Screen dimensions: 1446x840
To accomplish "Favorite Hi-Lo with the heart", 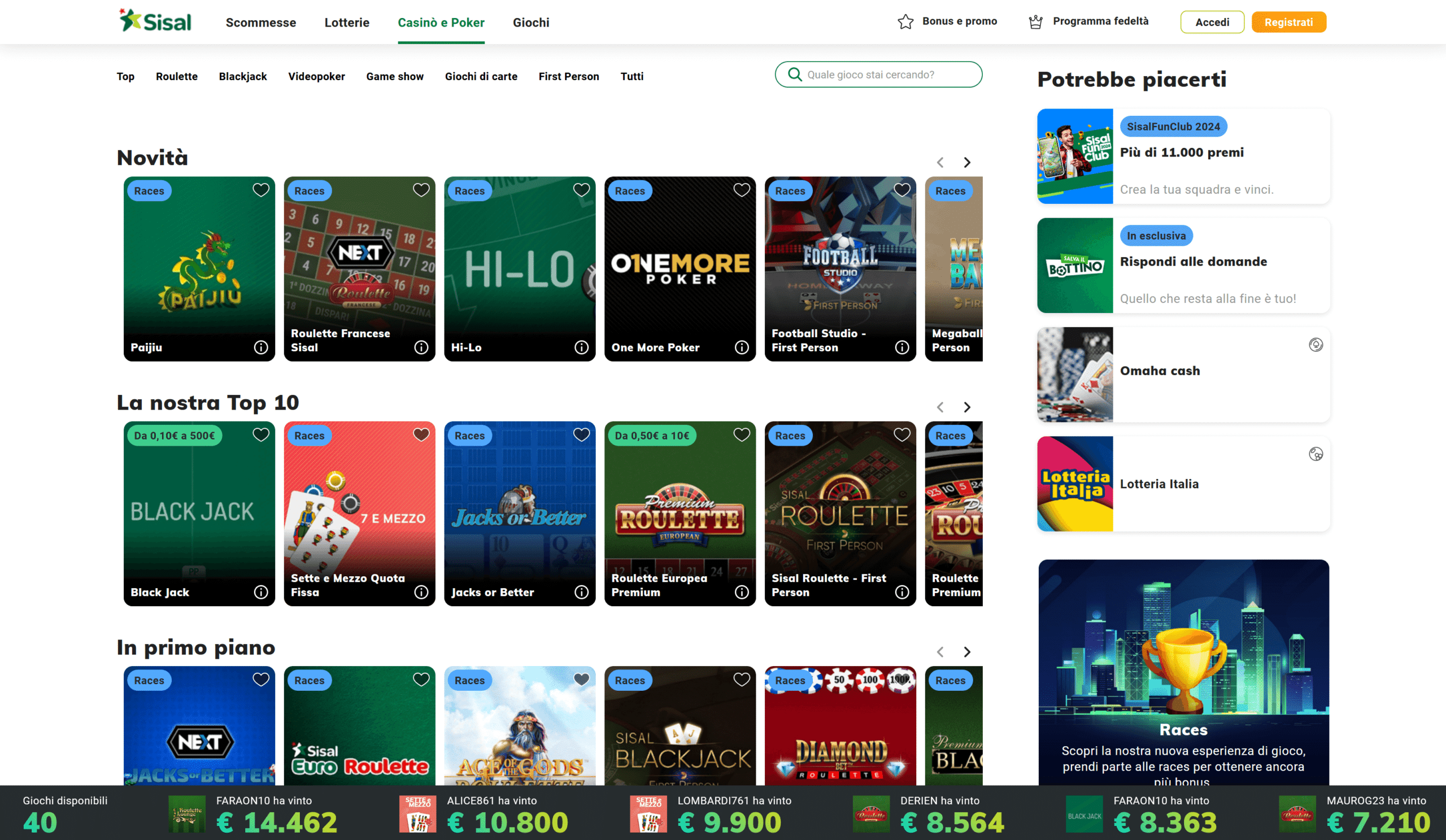I will pyautogui.click(x=581, y=190).
